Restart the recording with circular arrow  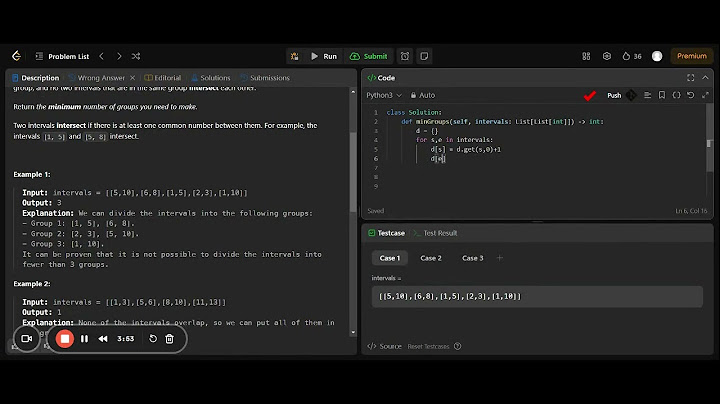[x=153, y=339]
